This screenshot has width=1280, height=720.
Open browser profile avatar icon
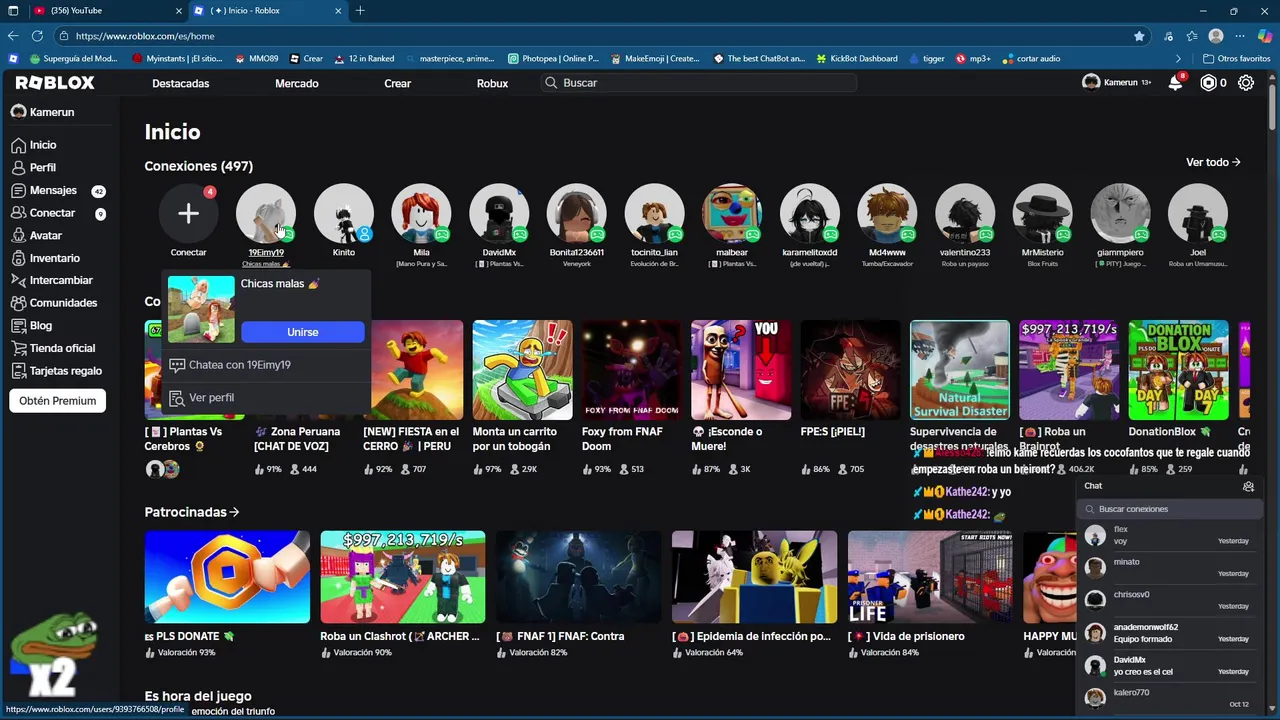click(1216, 36)
